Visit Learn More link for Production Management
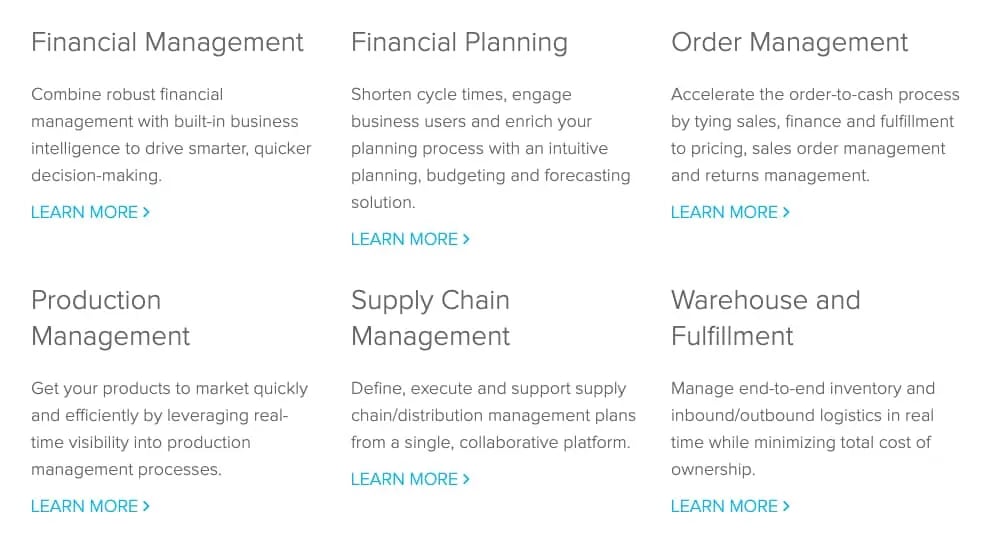987x536 pixels. click(x=84, y=506)
